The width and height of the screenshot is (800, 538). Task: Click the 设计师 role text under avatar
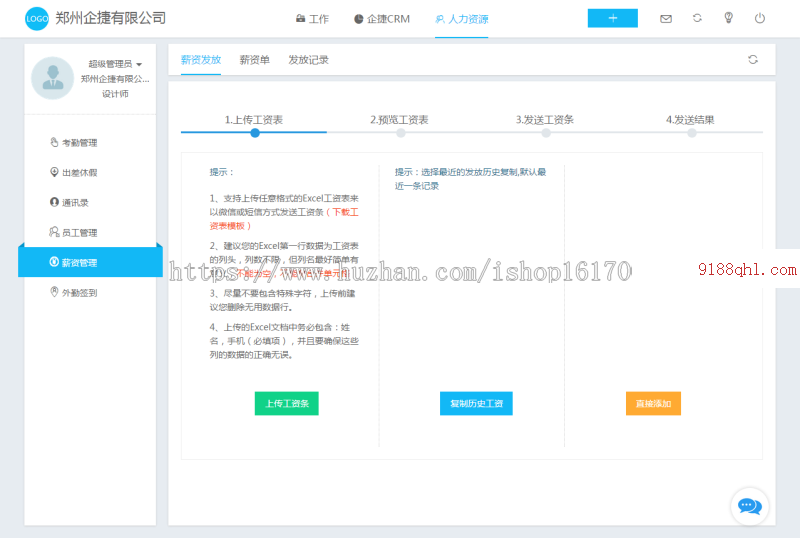115,94
